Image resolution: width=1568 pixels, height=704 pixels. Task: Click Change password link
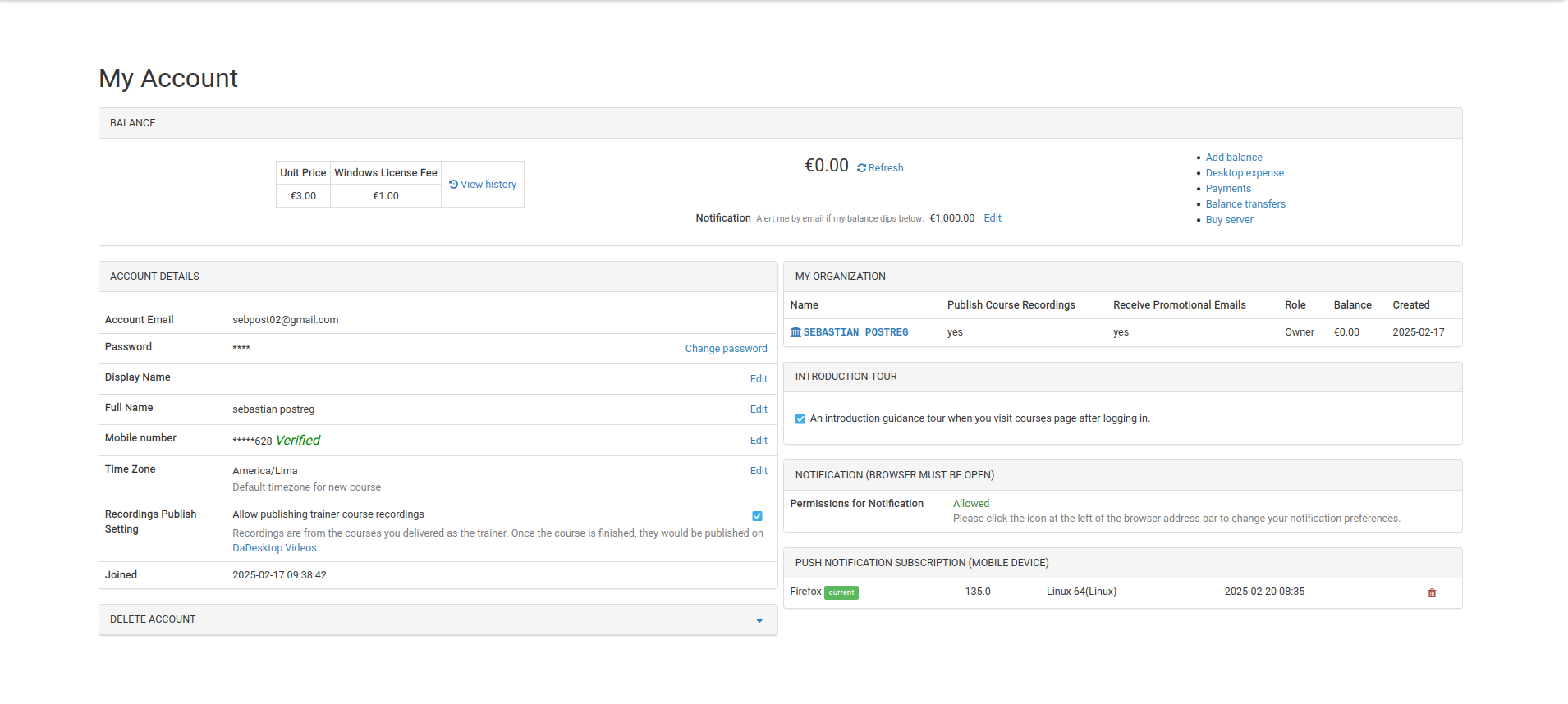point(726,349)
